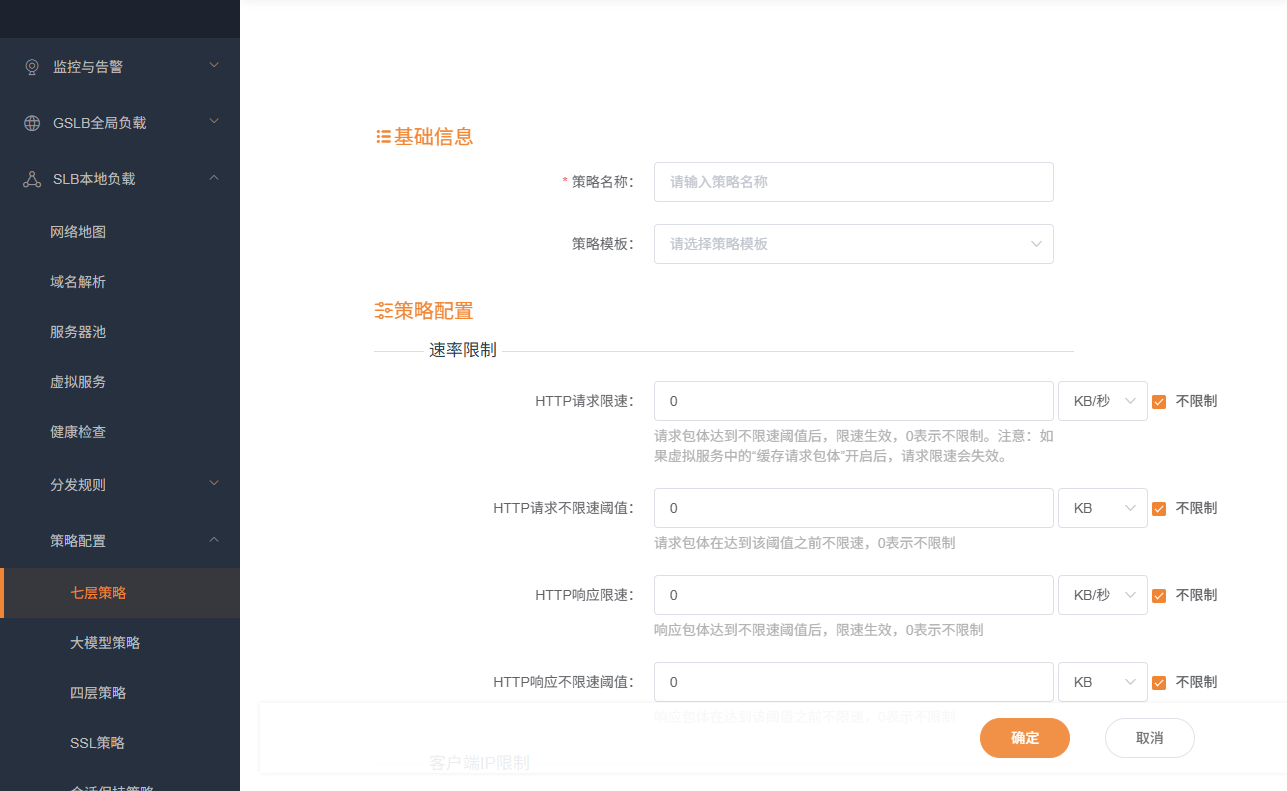The image size is (1287, 791).
Task: Open the 策略模板 dropdown
Action: 853,244
